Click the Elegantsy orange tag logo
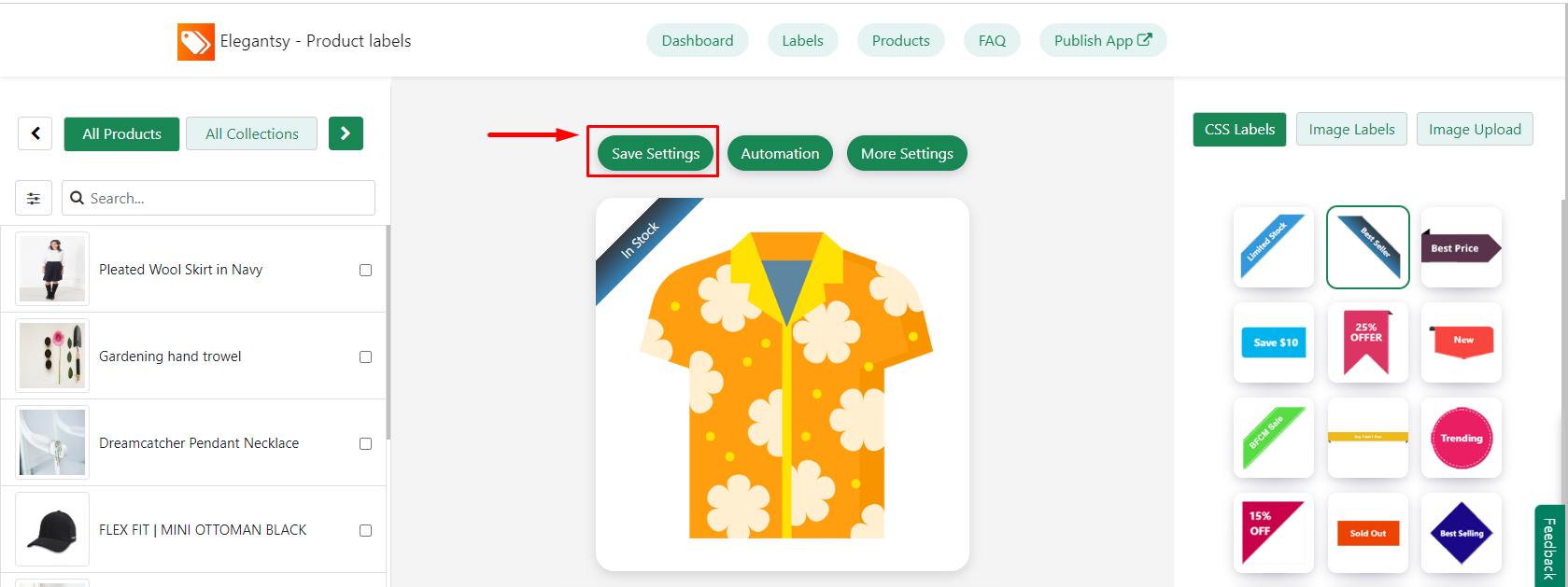The image size is (1568, 587). point(196,42)
